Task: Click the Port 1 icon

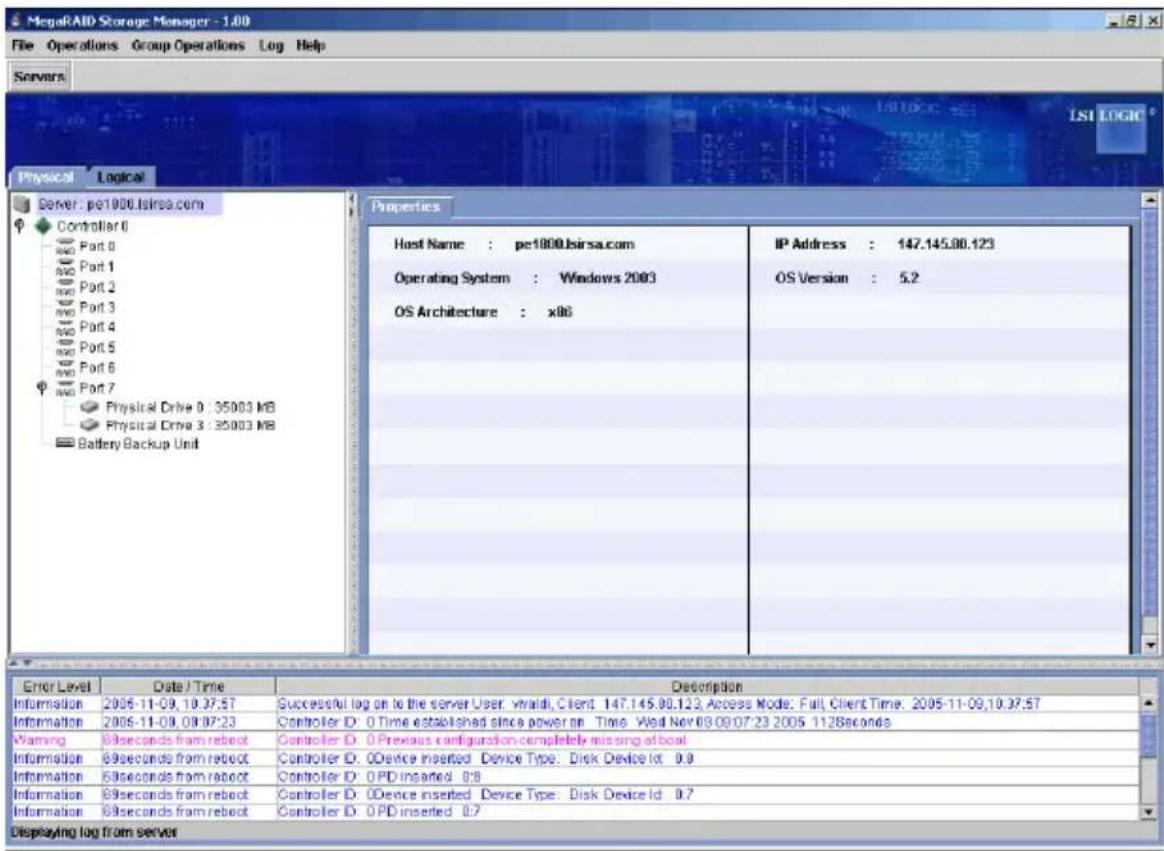Action: pyautogui.click(x=66, y=267)
